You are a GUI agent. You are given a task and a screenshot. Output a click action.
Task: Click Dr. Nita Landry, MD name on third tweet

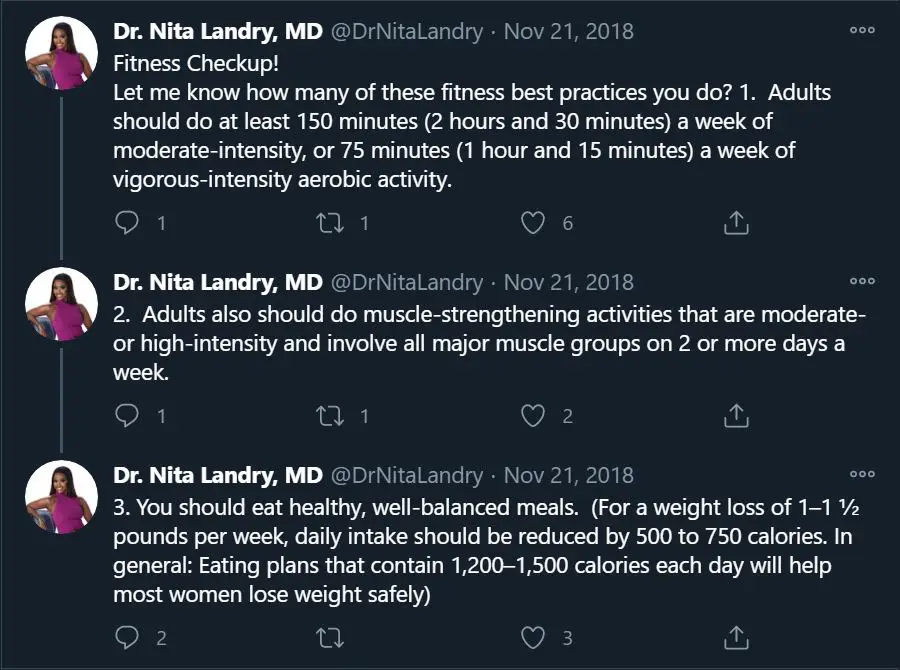pos(218,475)
